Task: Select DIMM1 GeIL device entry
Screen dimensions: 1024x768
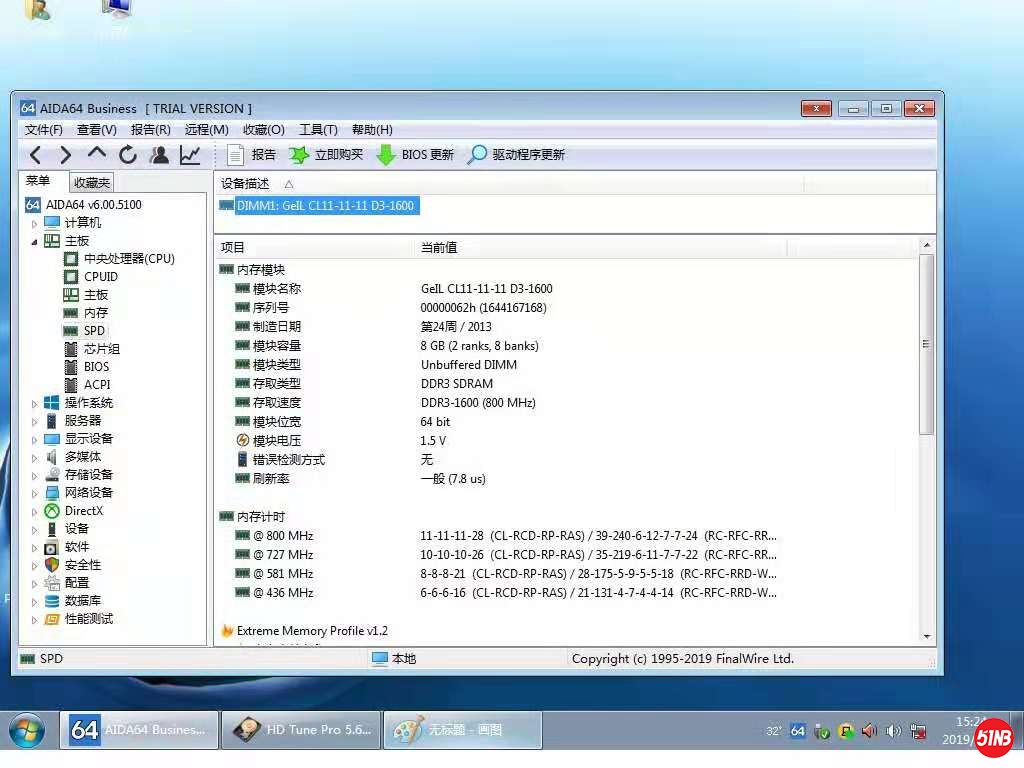Action: point(325,206)
